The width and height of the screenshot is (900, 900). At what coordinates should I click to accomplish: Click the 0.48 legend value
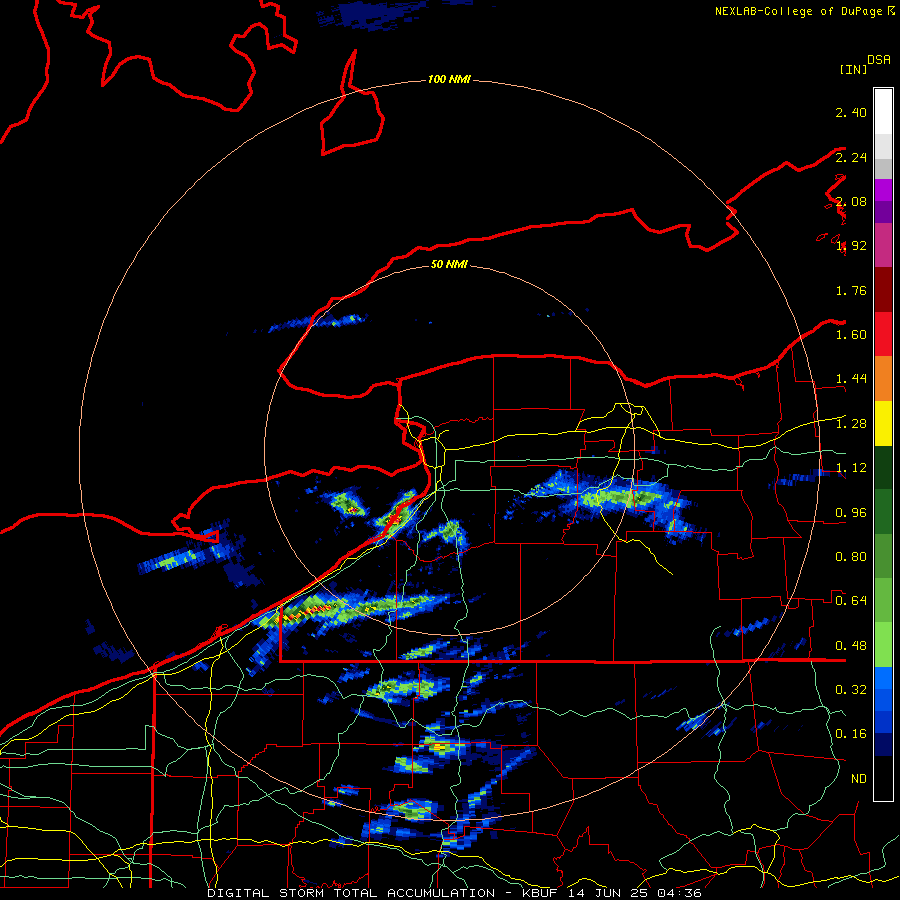pos(851,646)
